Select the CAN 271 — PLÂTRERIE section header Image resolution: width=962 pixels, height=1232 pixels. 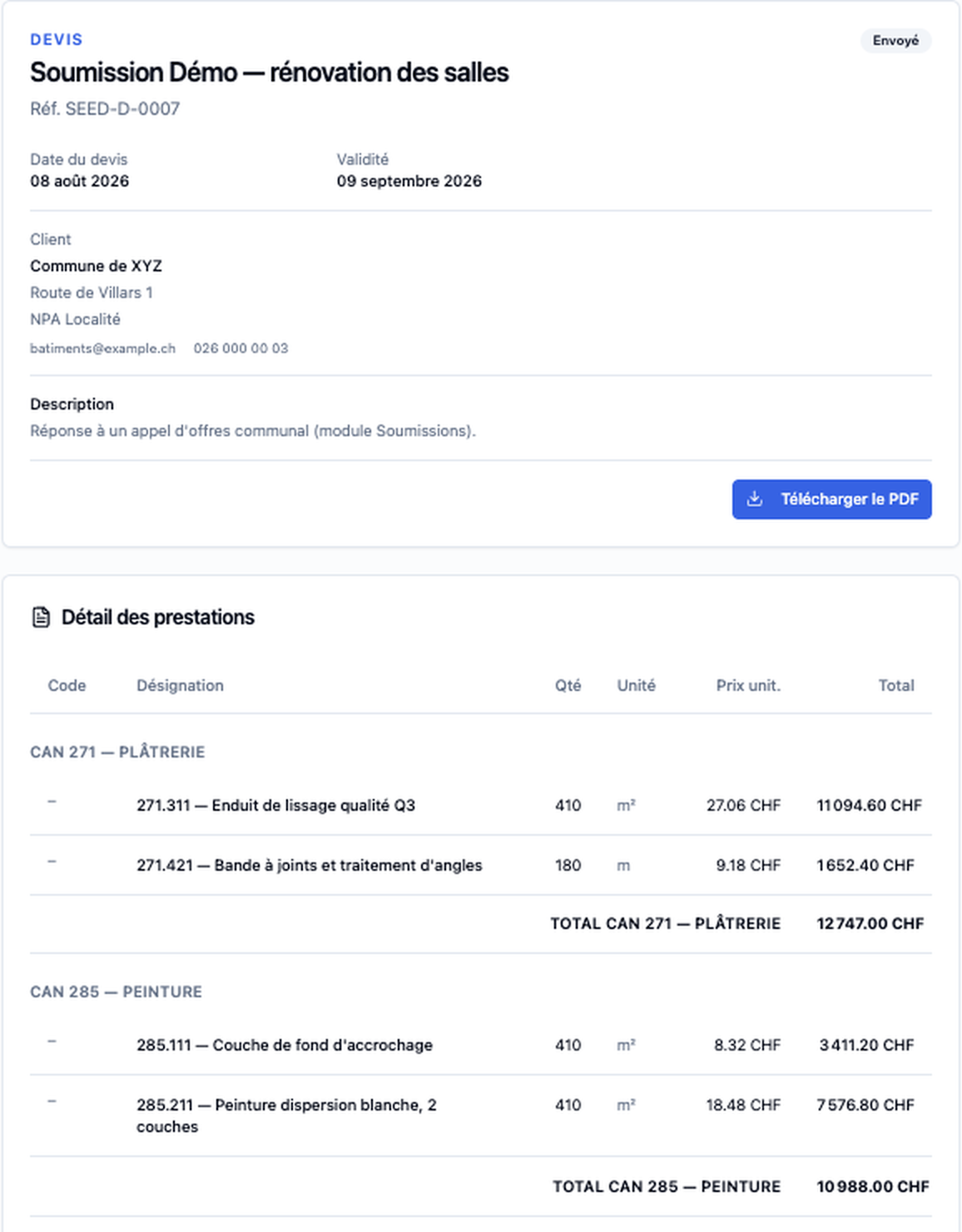pos(117,752)
